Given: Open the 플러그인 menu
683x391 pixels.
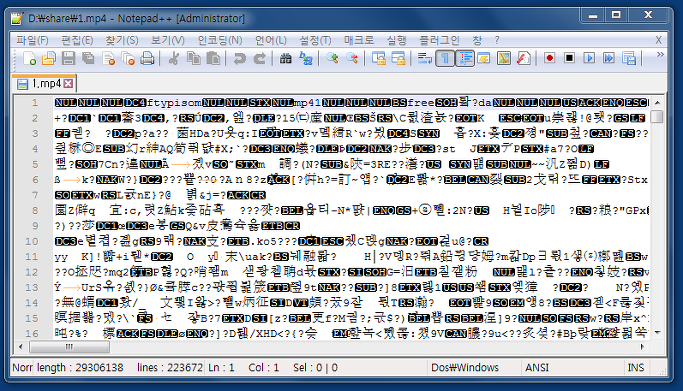Looking at the screenshot, I should [439, 40].
